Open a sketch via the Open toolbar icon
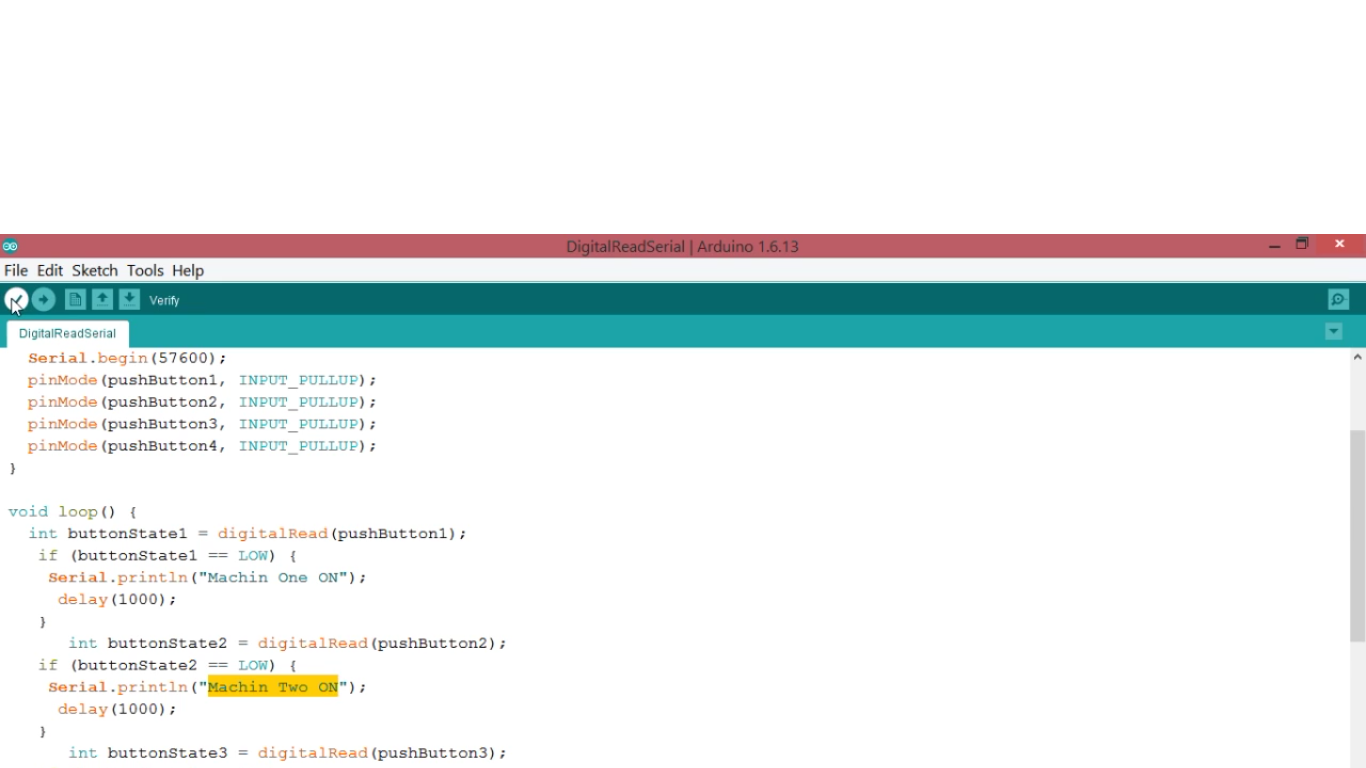 click(102, 299)
